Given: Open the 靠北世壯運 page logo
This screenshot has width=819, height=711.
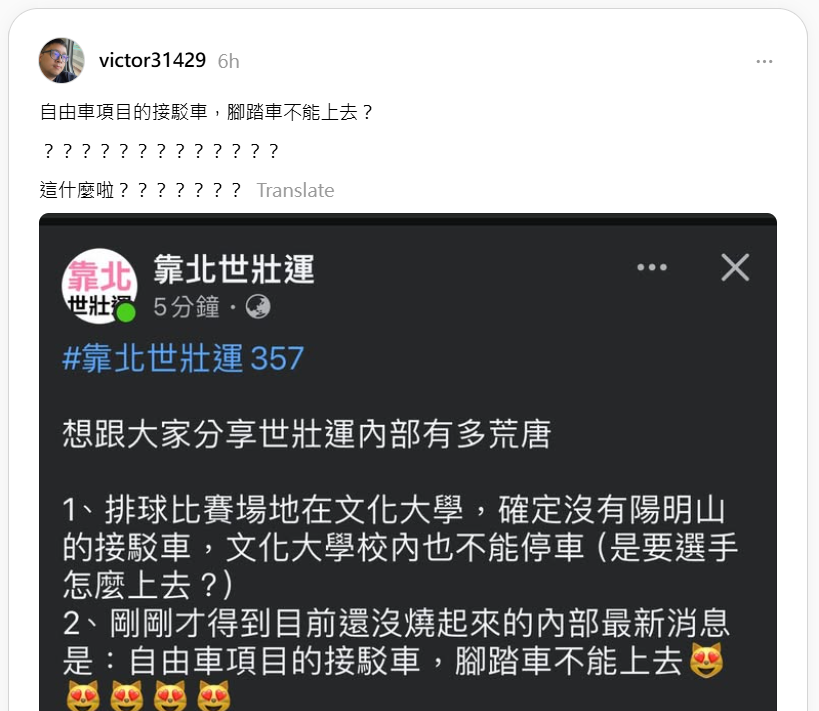Looking at the screenshot, I should (x=99, y=286).
